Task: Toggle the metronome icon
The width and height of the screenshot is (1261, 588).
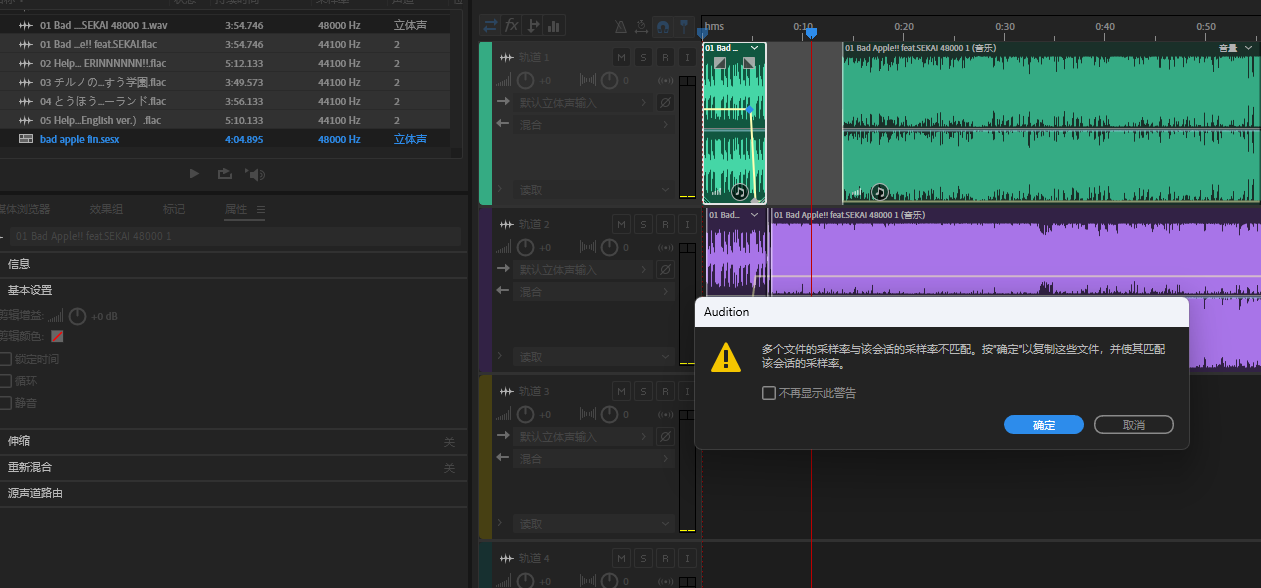Action: [621, 25]
